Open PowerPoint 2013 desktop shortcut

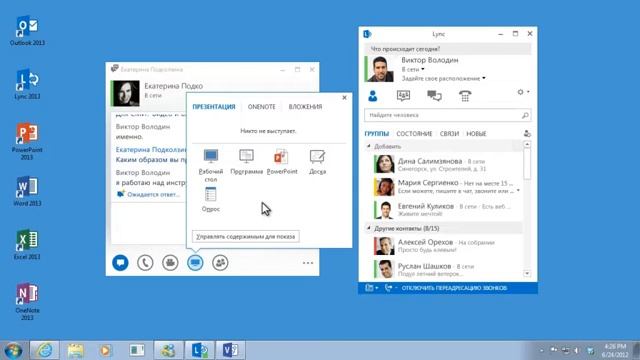coord(27,141)
